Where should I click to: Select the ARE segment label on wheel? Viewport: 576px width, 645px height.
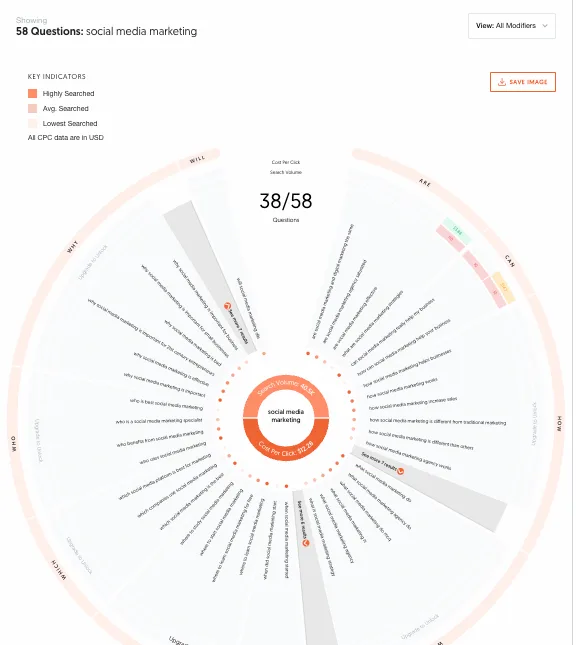(425, 183)
